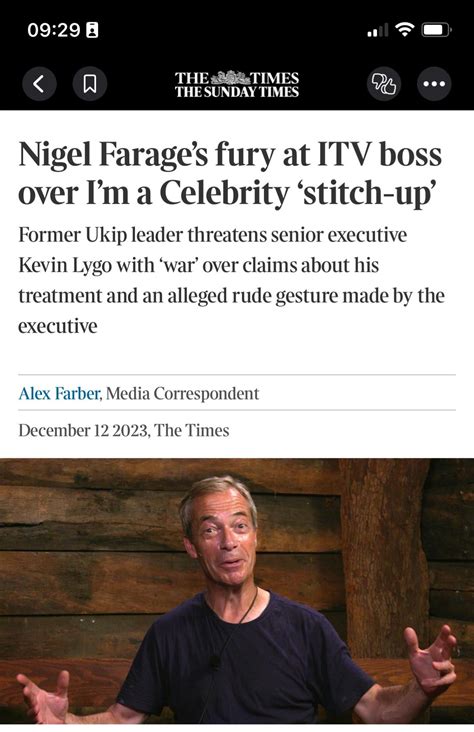Open the thumbs up/down feedback icon
This screenshot has height=732, width=474.
coord(384,84)
